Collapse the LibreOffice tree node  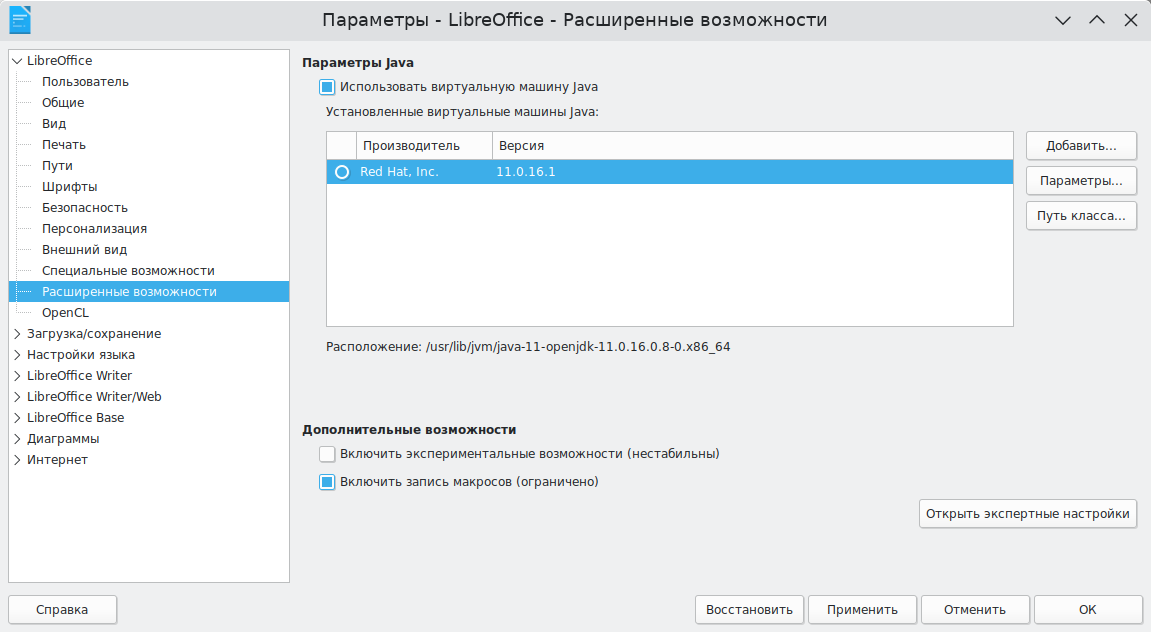[x=17, y=61]
